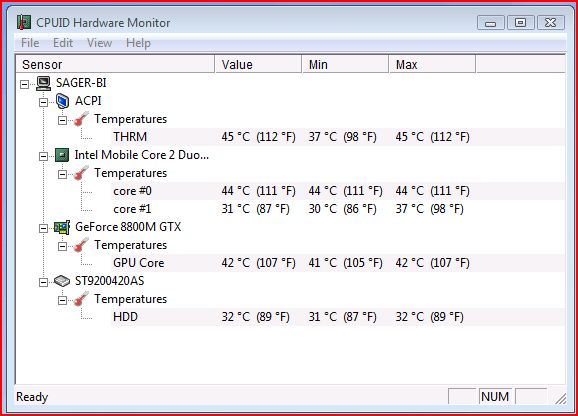Click core #1 current value 31 °C (87 °F)
This screenshot has height=416, width=578.
255,209
